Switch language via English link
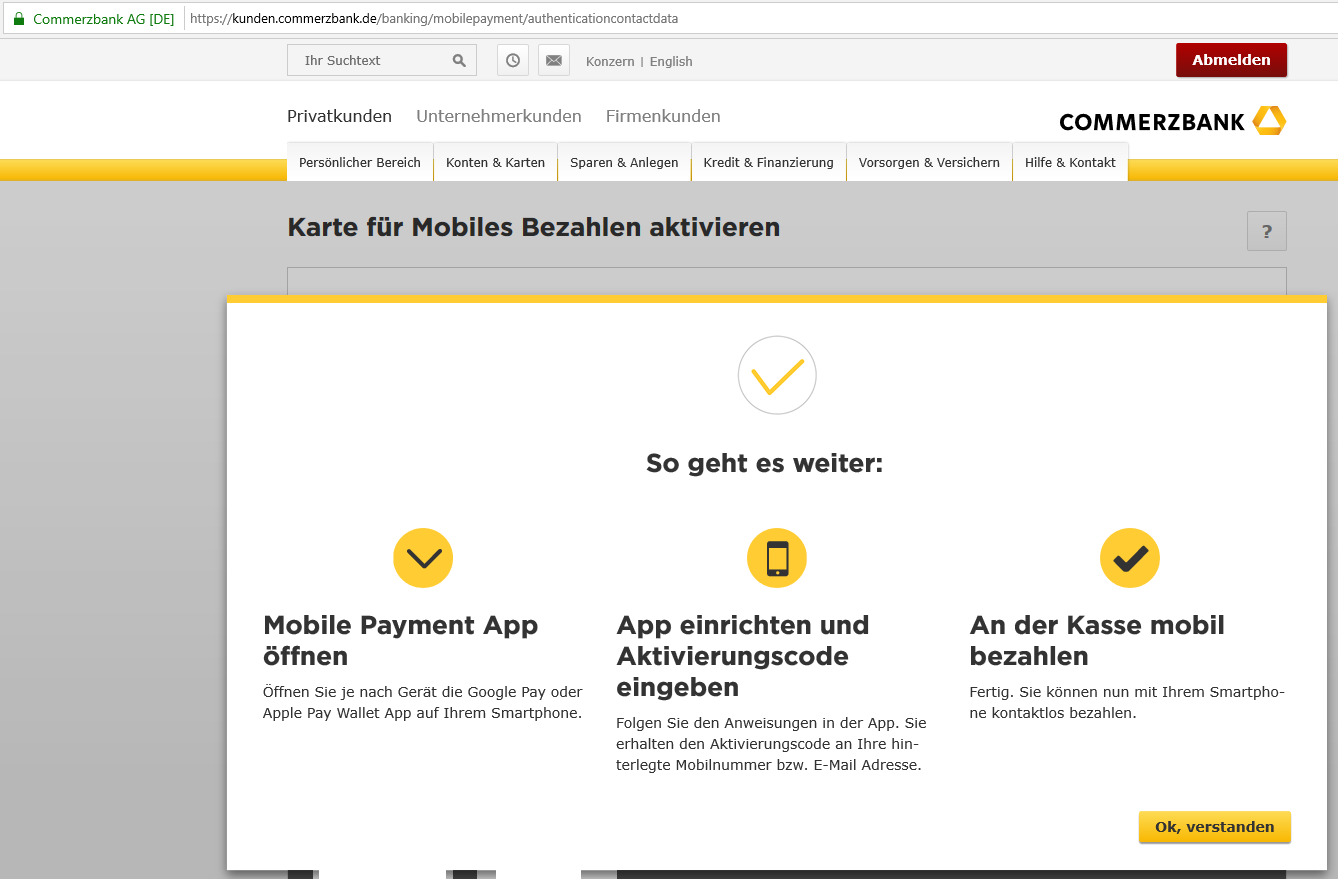The image size is (1338, 879). coord(671,62)
